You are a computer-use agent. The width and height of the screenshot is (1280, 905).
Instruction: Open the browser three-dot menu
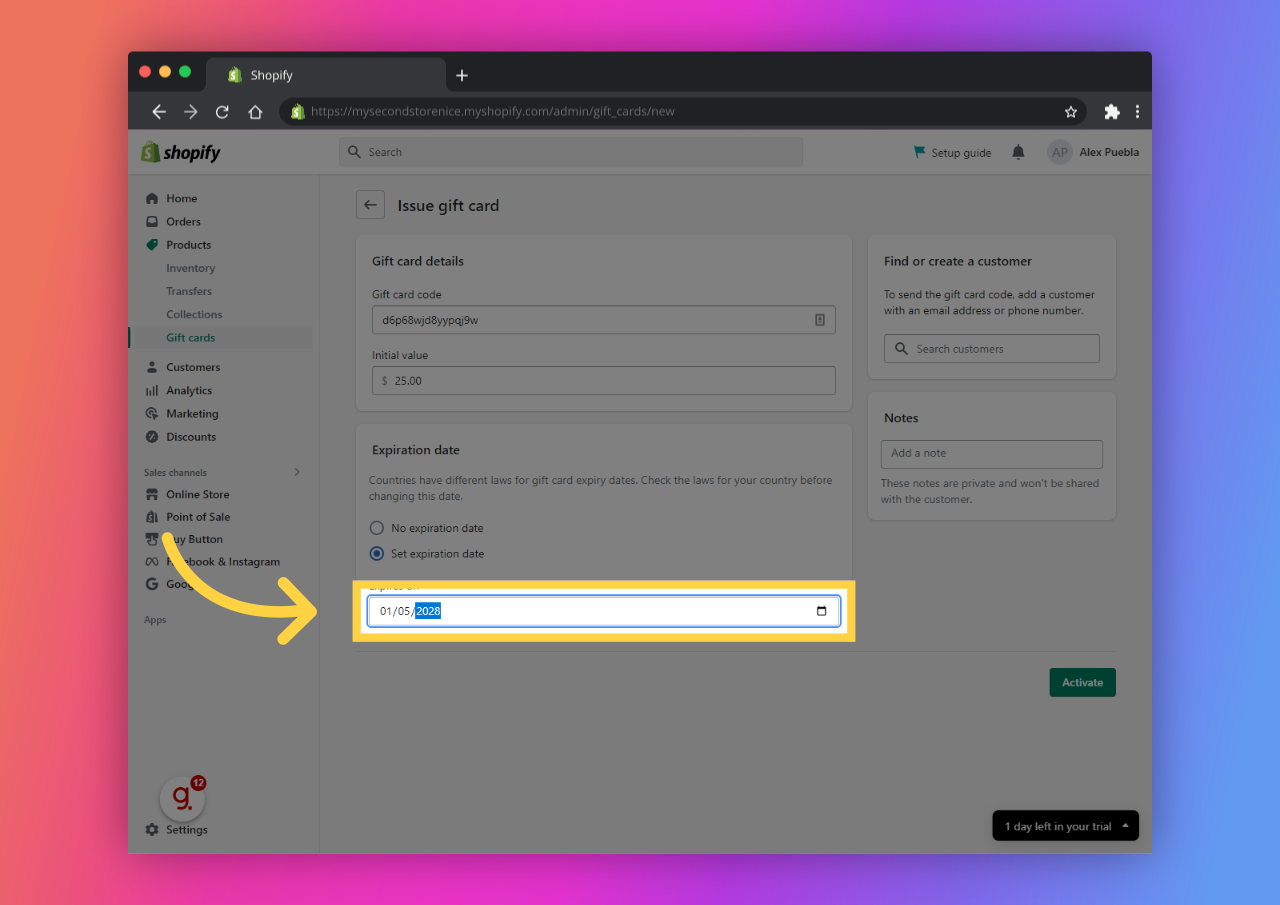(1137, 112)
